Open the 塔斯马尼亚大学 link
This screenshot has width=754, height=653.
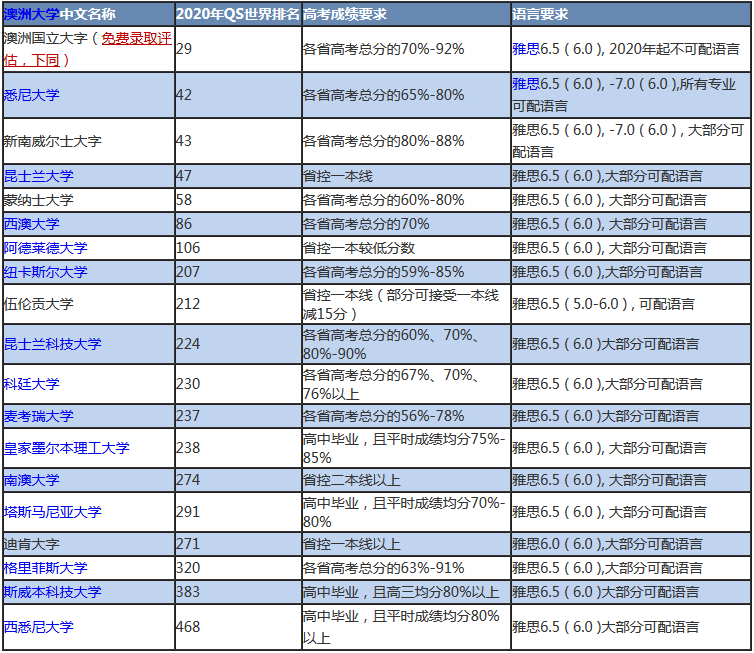click(52, 512)
